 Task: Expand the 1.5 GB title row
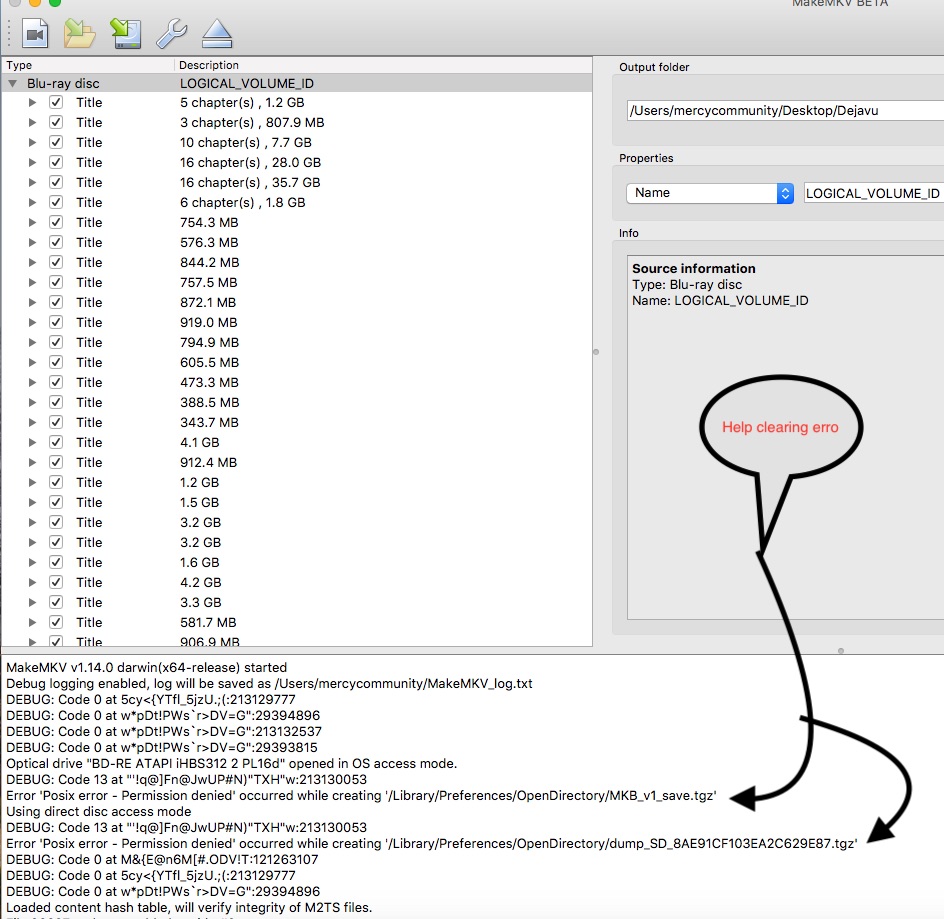pos(32,502)
